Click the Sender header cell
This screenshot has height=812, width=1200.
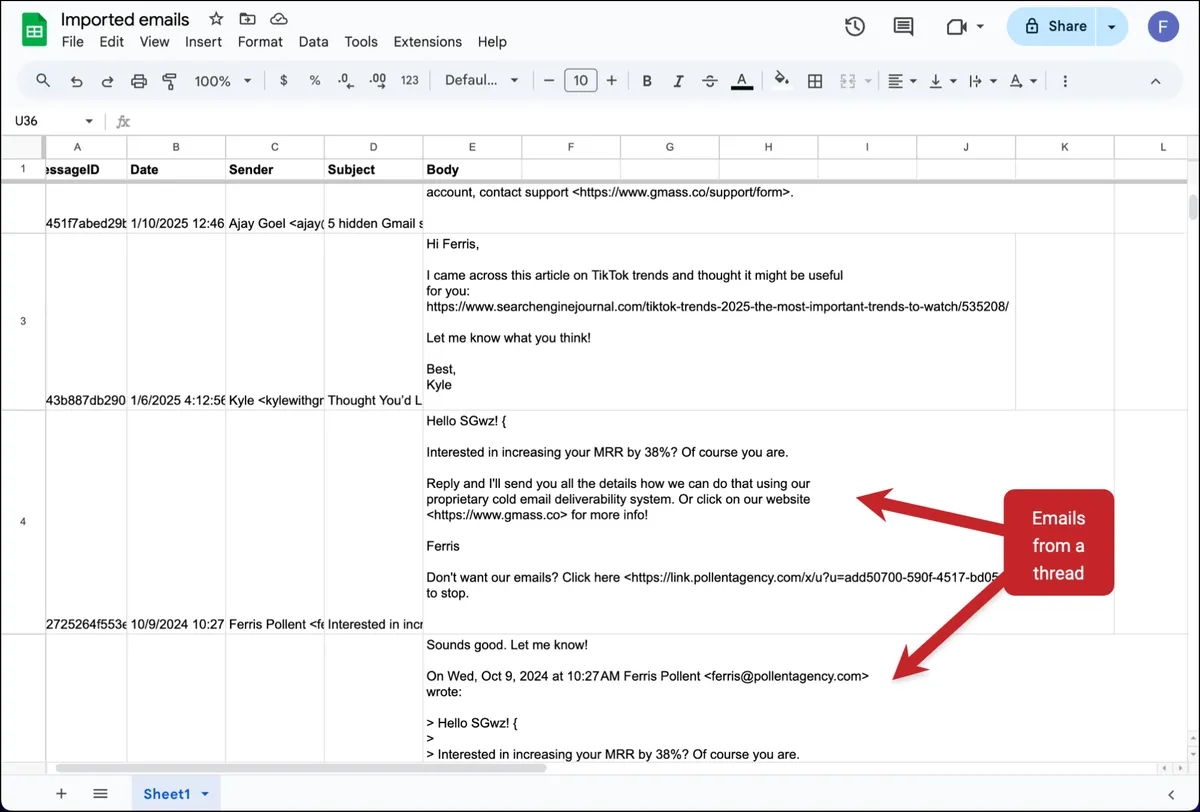(x=275, y=170)
